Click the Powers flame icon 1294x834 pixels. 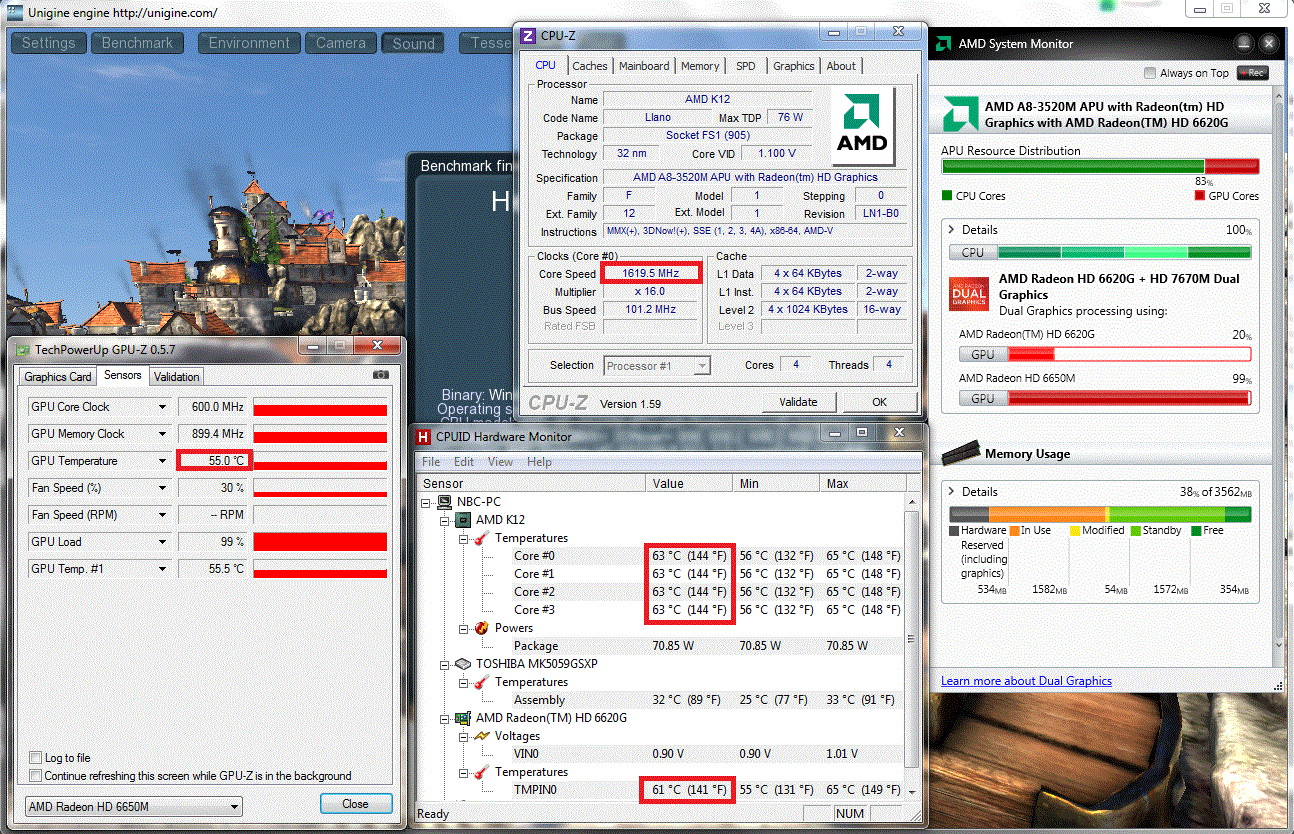(x=483, y=628)
